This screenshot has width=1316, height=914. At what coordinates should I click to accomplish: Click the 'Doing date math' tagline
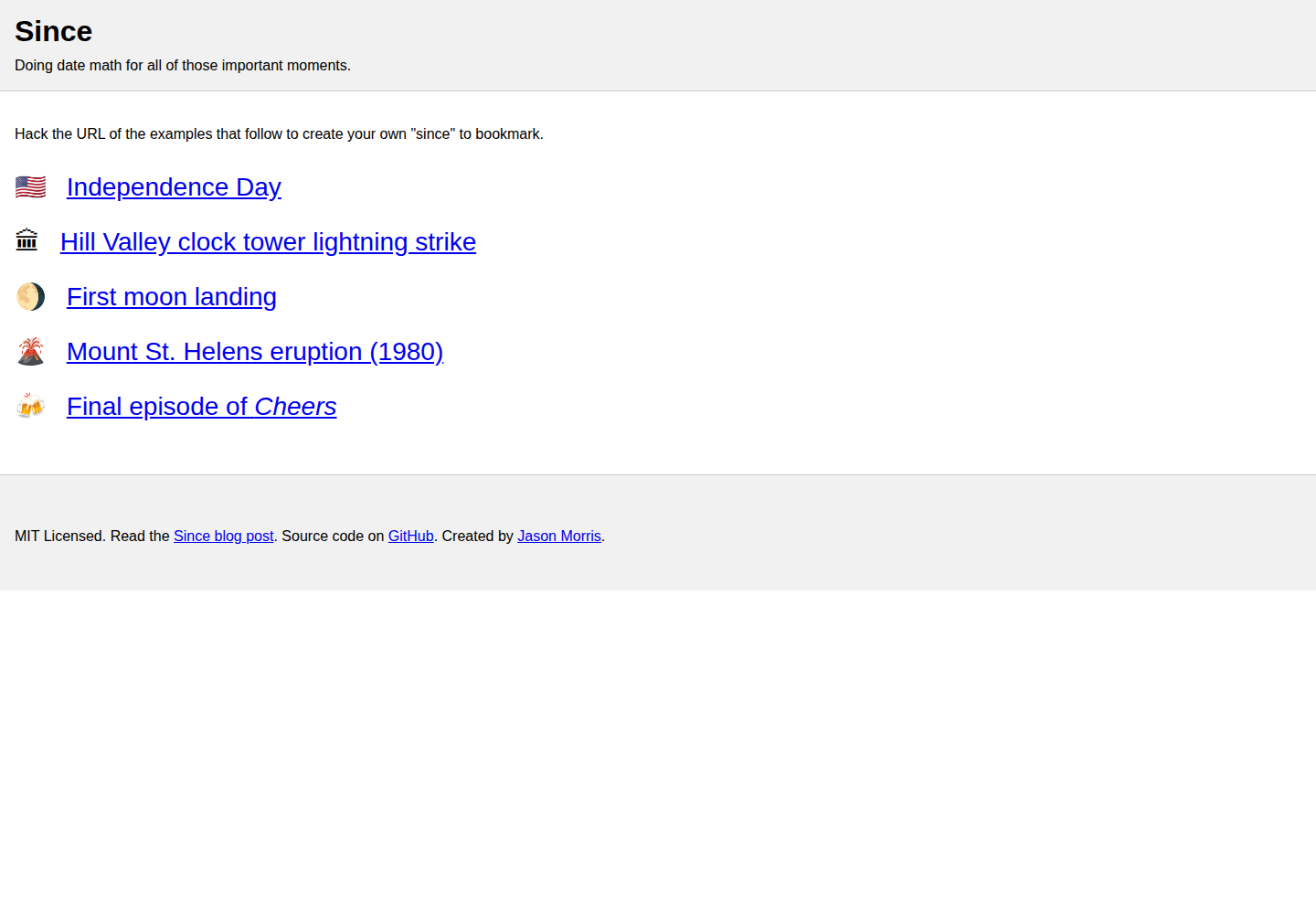coord(183,66)
